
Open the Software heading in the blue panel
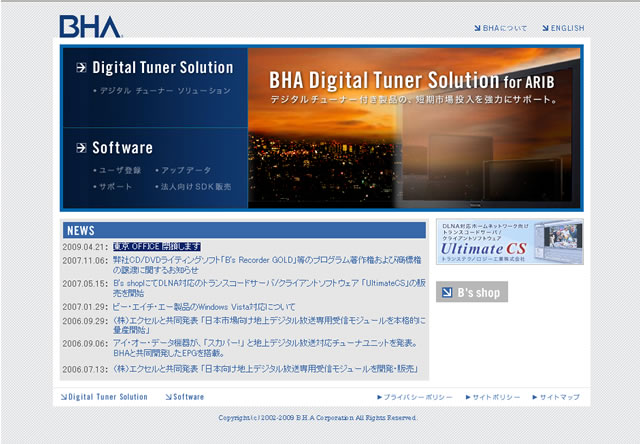[122, 148]
